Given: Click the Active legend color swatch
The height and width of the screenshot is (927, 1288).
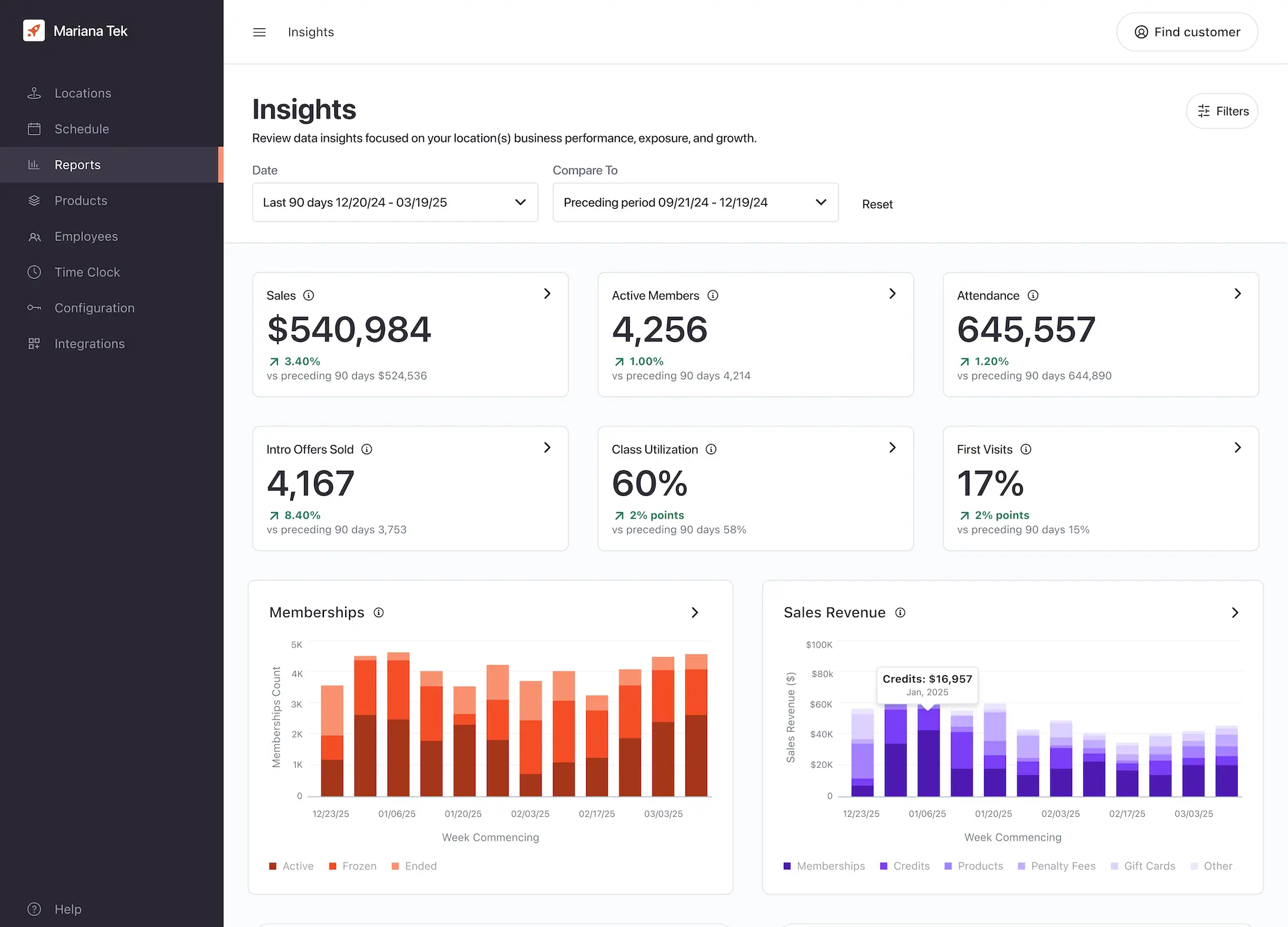Looking at the screenshot, I should [273, 866].
